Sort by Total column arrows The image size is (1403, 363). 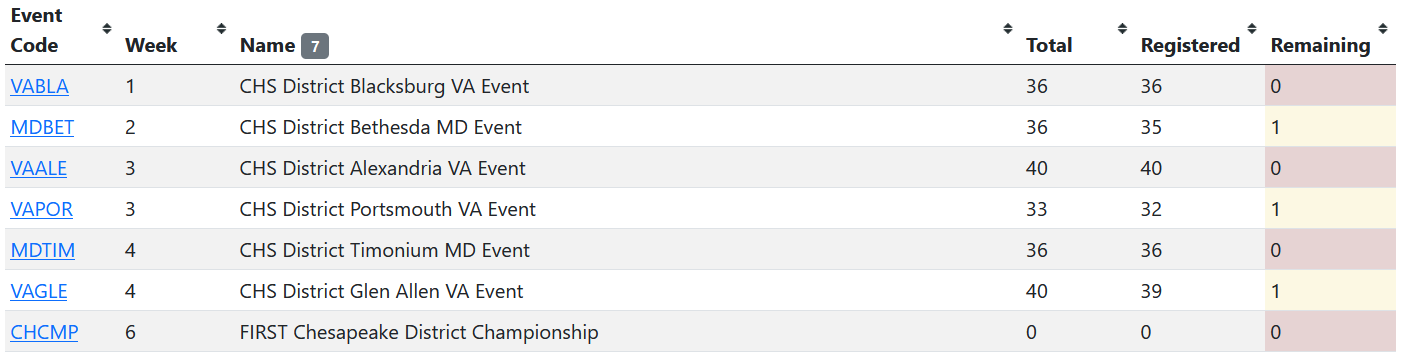tap(1122, 29)
